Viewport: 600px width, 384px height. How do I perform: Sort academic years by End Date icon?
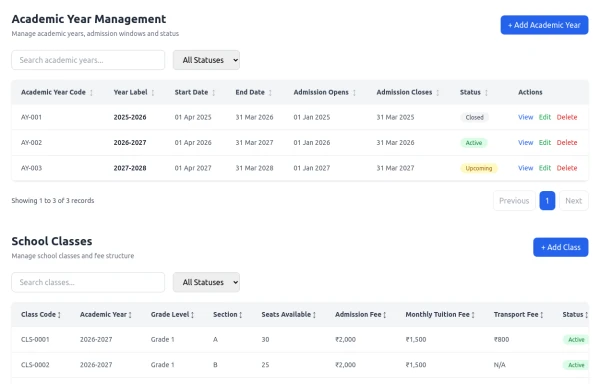click(x=270, y=93)
